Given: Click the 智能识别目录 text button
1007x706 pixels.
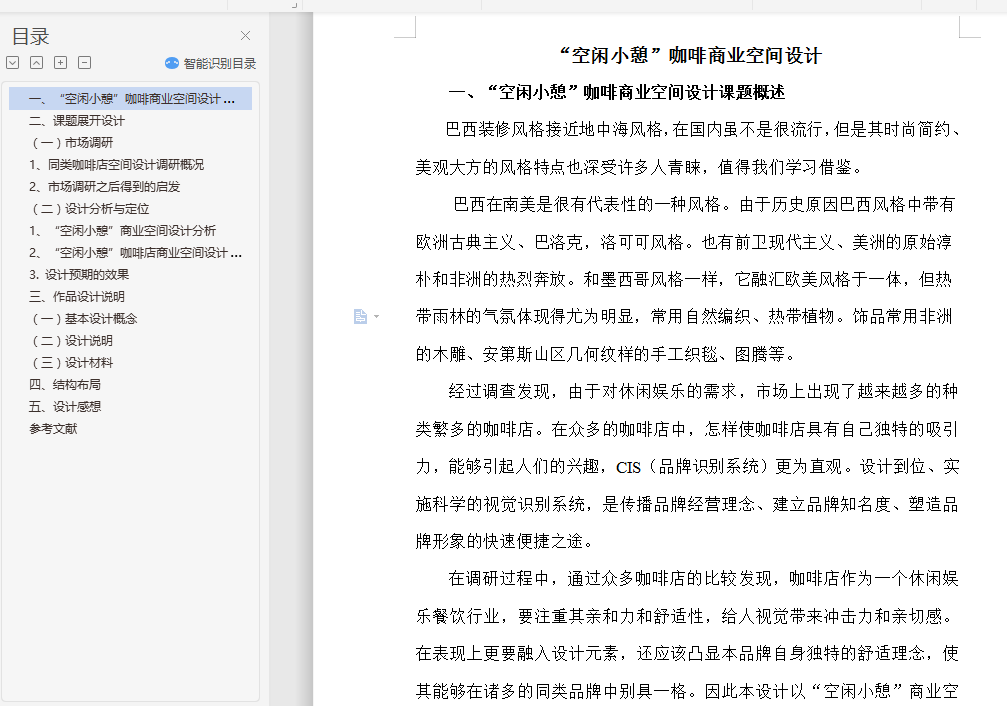Looking at the screenshot, I should pyautogui.click(x=220, y=64).
